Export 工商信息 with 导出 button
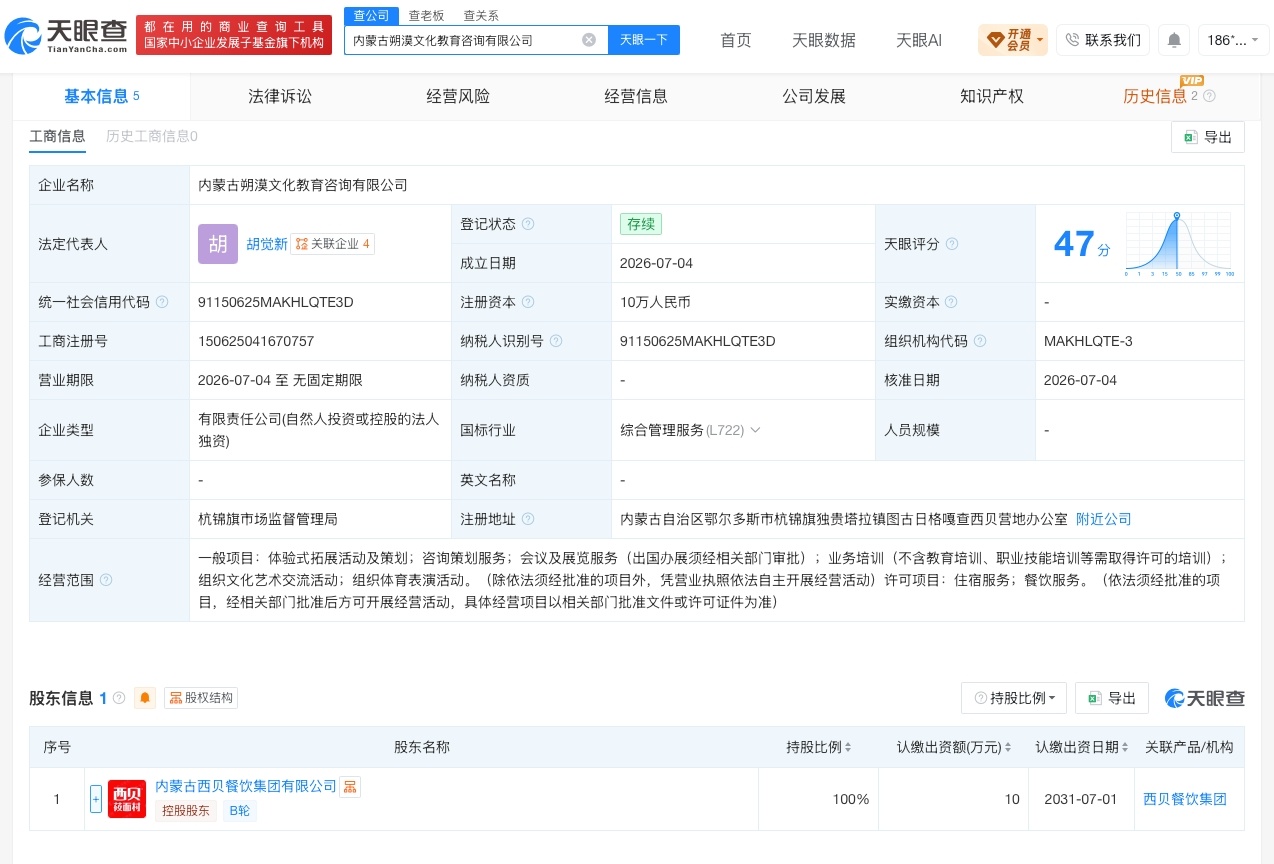1274x864 pixels. click(x=1208, y=137)
